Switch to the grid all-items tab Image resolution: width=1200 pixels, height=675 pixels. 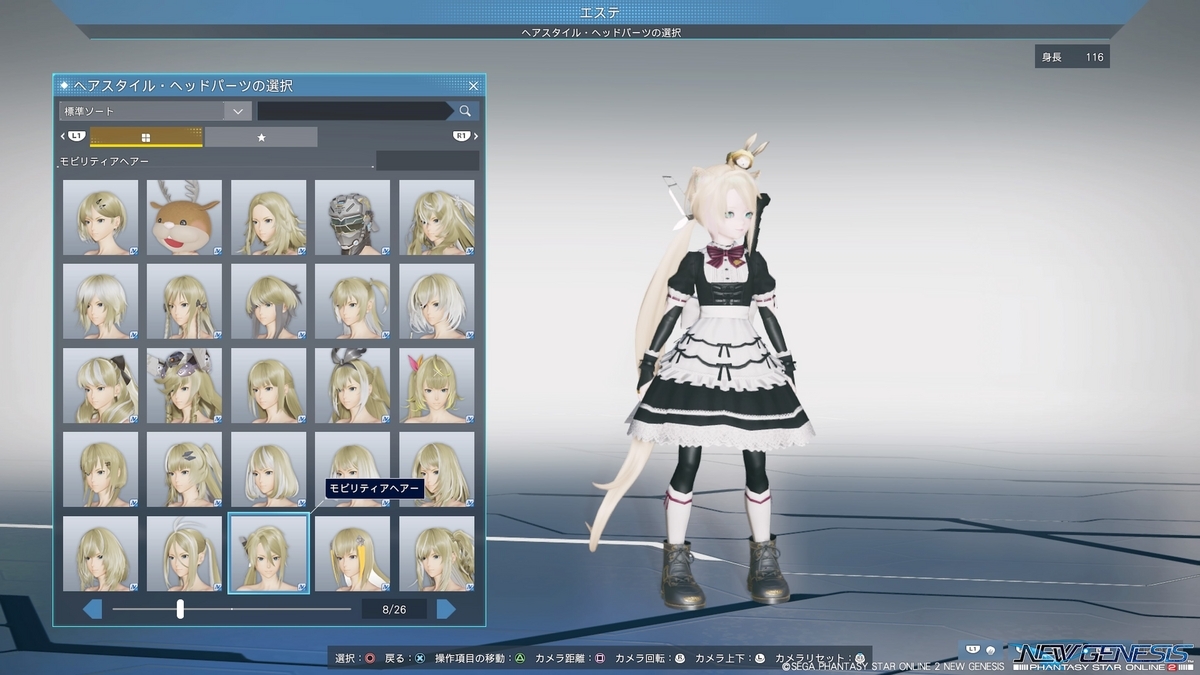pyautogui.click(x=146, y=137)
